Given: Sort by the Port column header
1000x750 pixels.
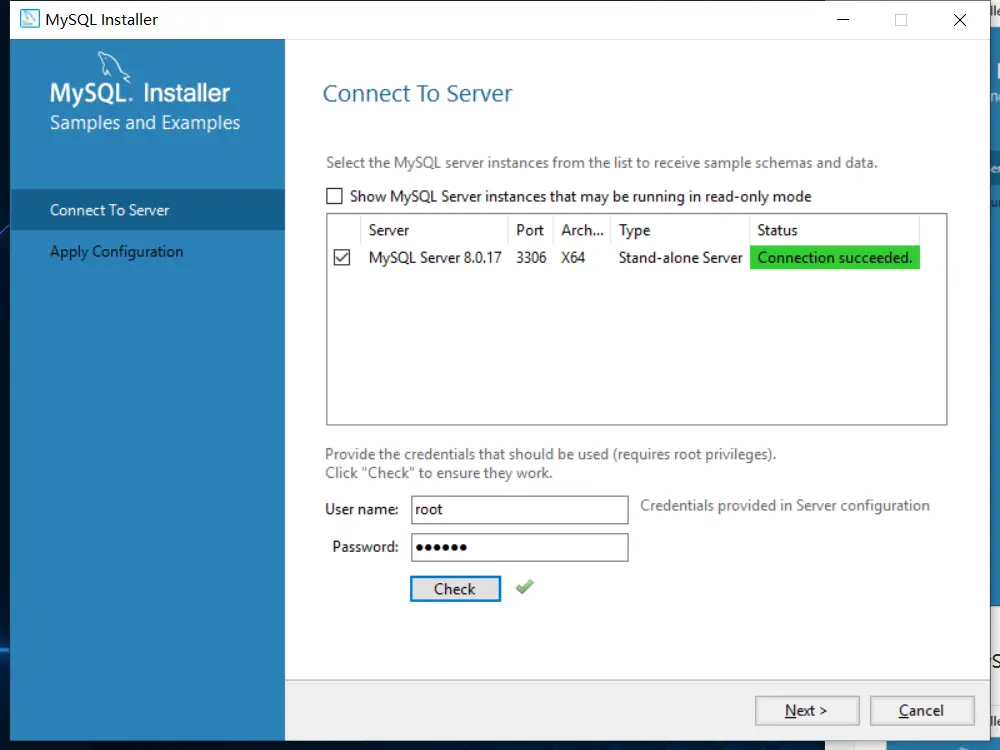Looking at the screenshot, I should (x=530, y=230).
